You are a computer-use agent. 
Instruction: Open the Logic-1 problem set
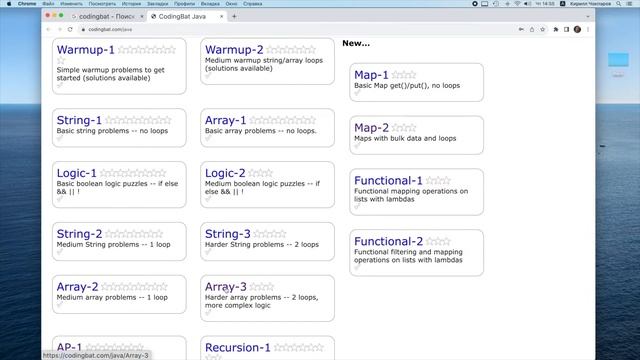[77, 173]
